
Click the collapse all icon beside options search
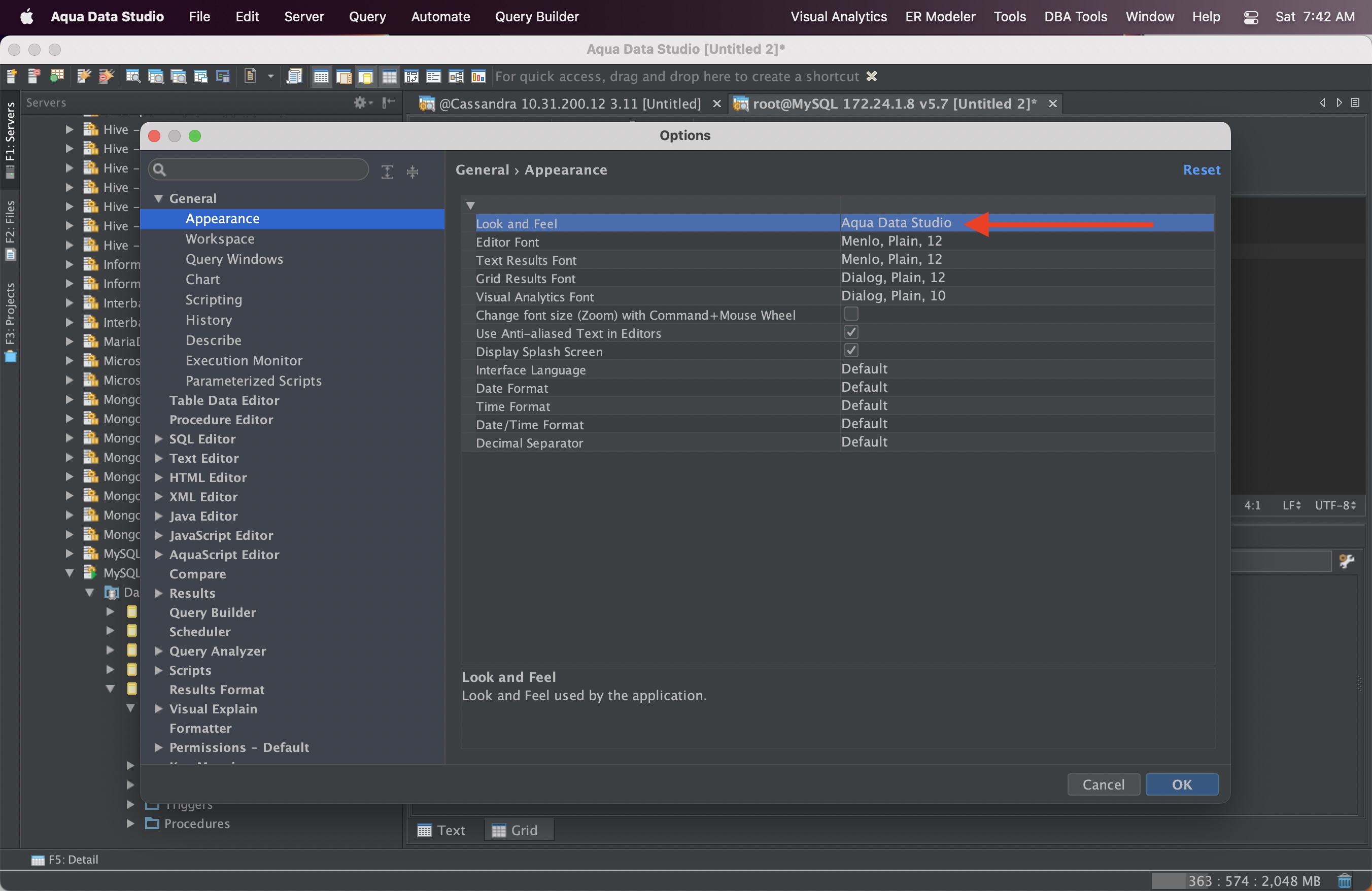click(x=412, y=171)
